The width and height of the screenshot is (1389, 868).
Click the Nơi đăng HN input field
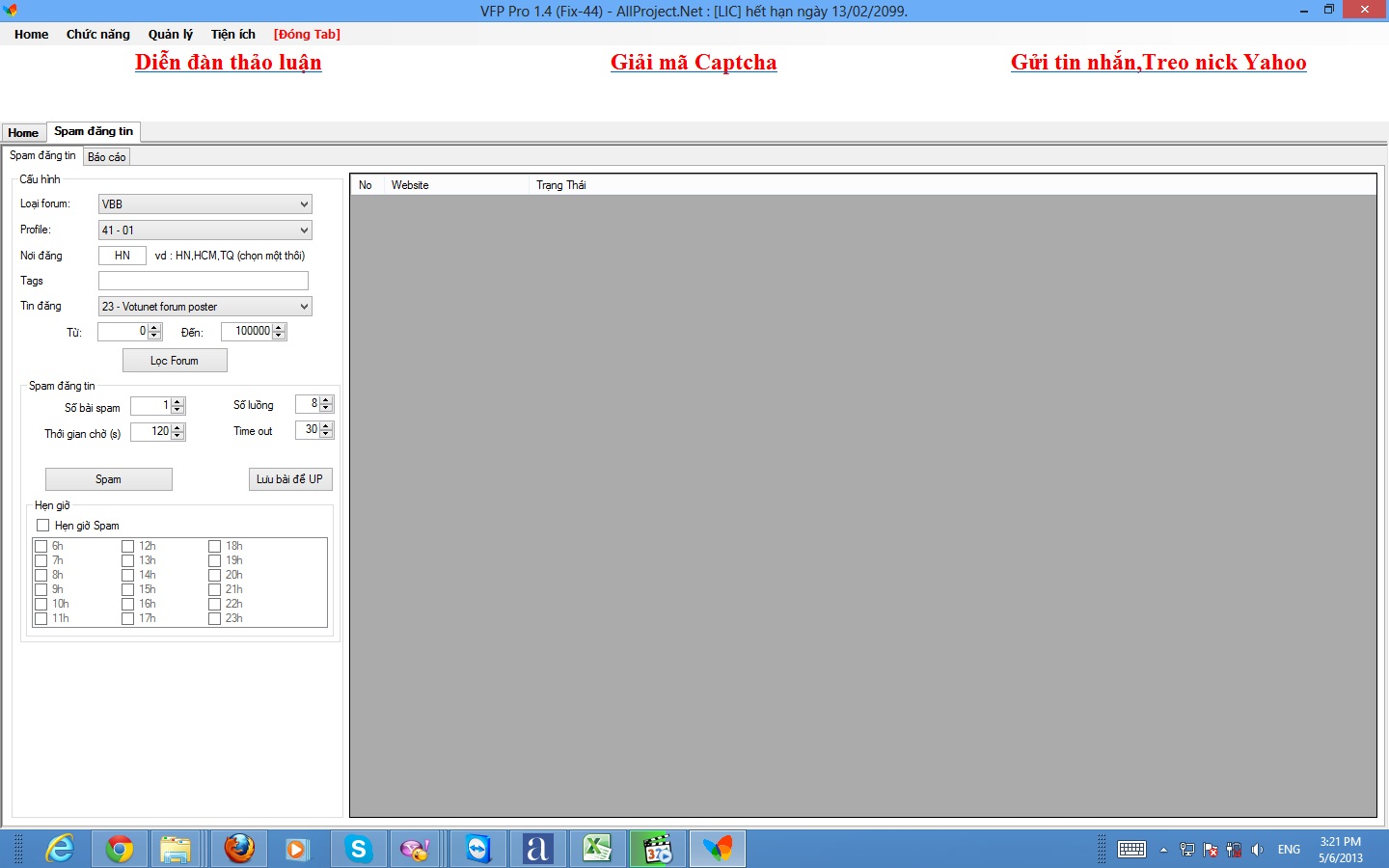123,256
